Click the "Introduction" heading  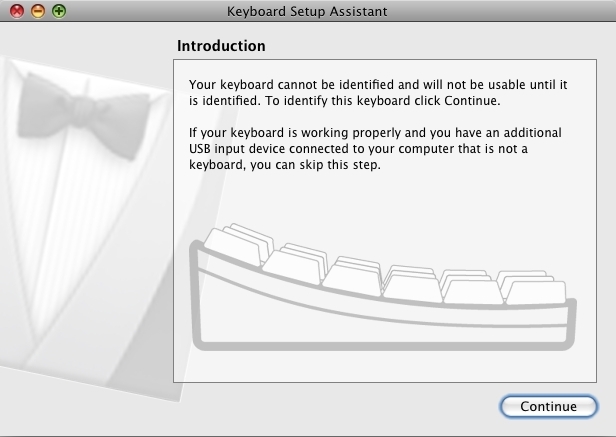[x=221, y=46]
